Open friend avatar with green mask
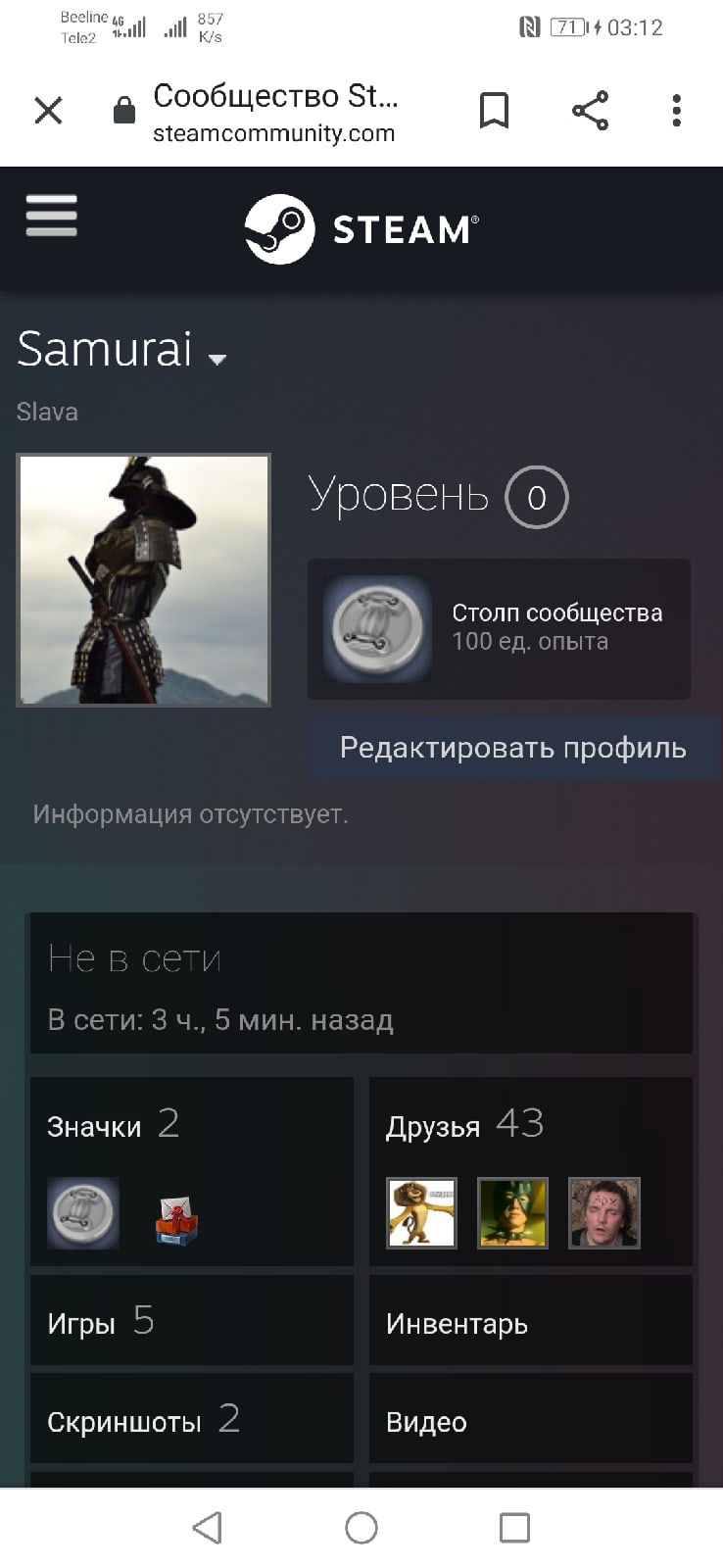The image size is (723, 1568). click(x=512, y=1213)
